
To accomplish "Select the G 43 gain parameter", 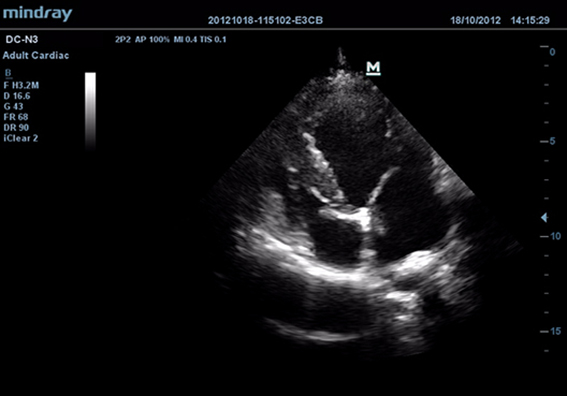I will 13,106.
